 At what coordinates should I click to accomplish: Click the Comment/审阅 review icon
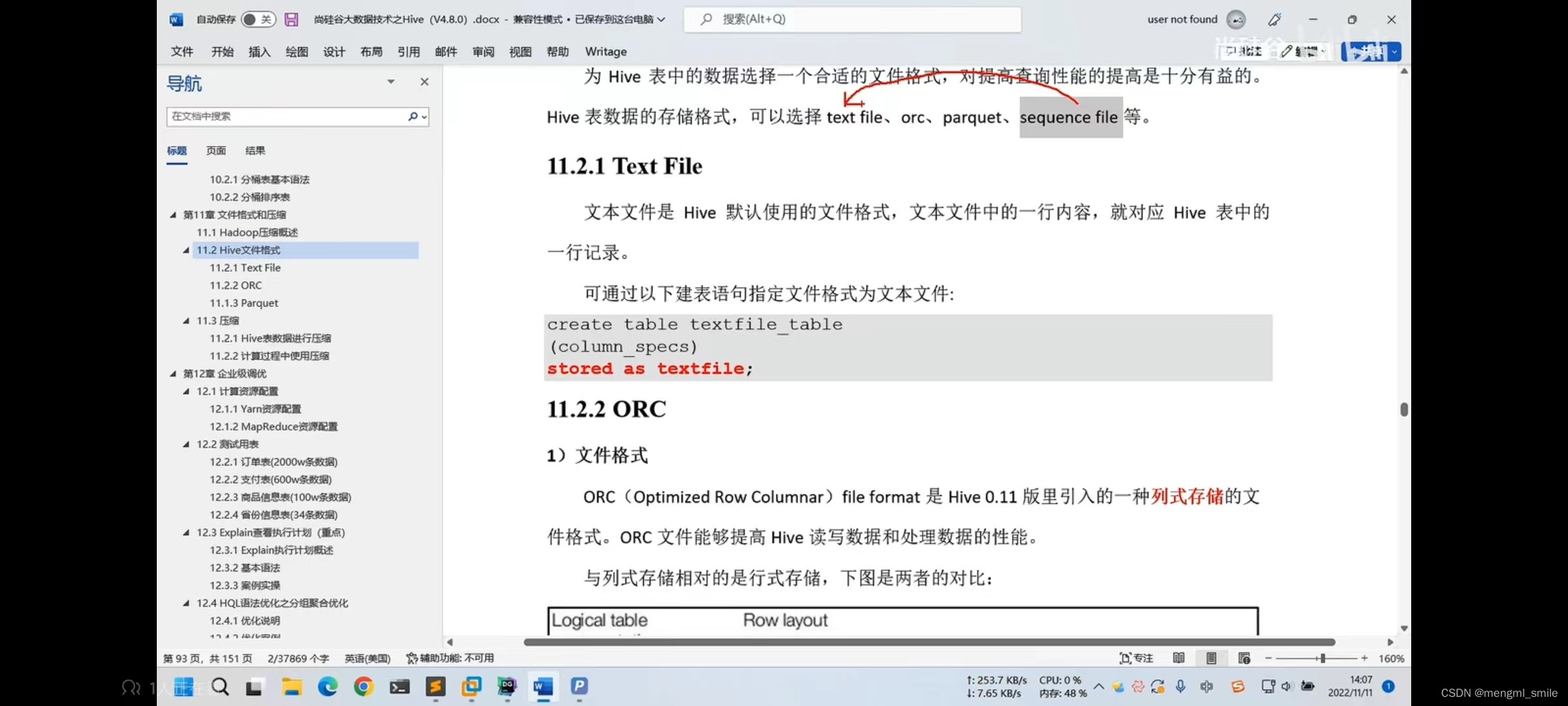482,51
